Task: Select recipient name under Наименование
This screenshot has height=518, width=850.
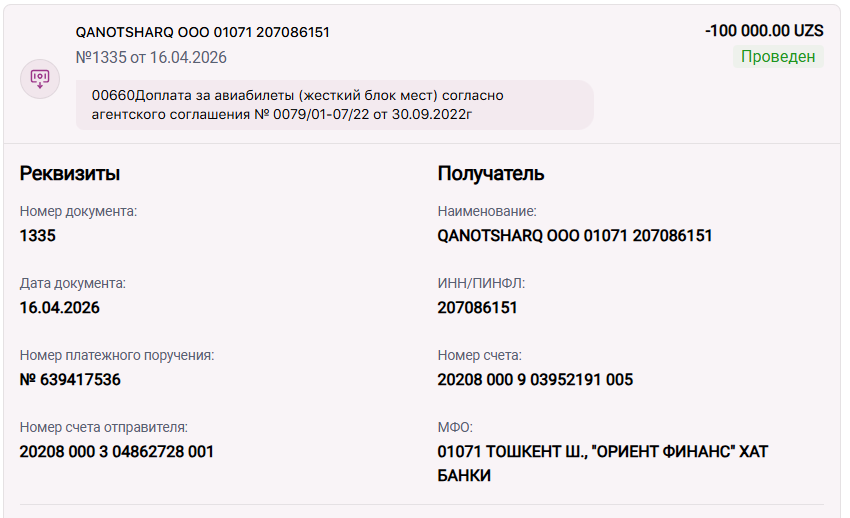Action: (x=575, y=236)
